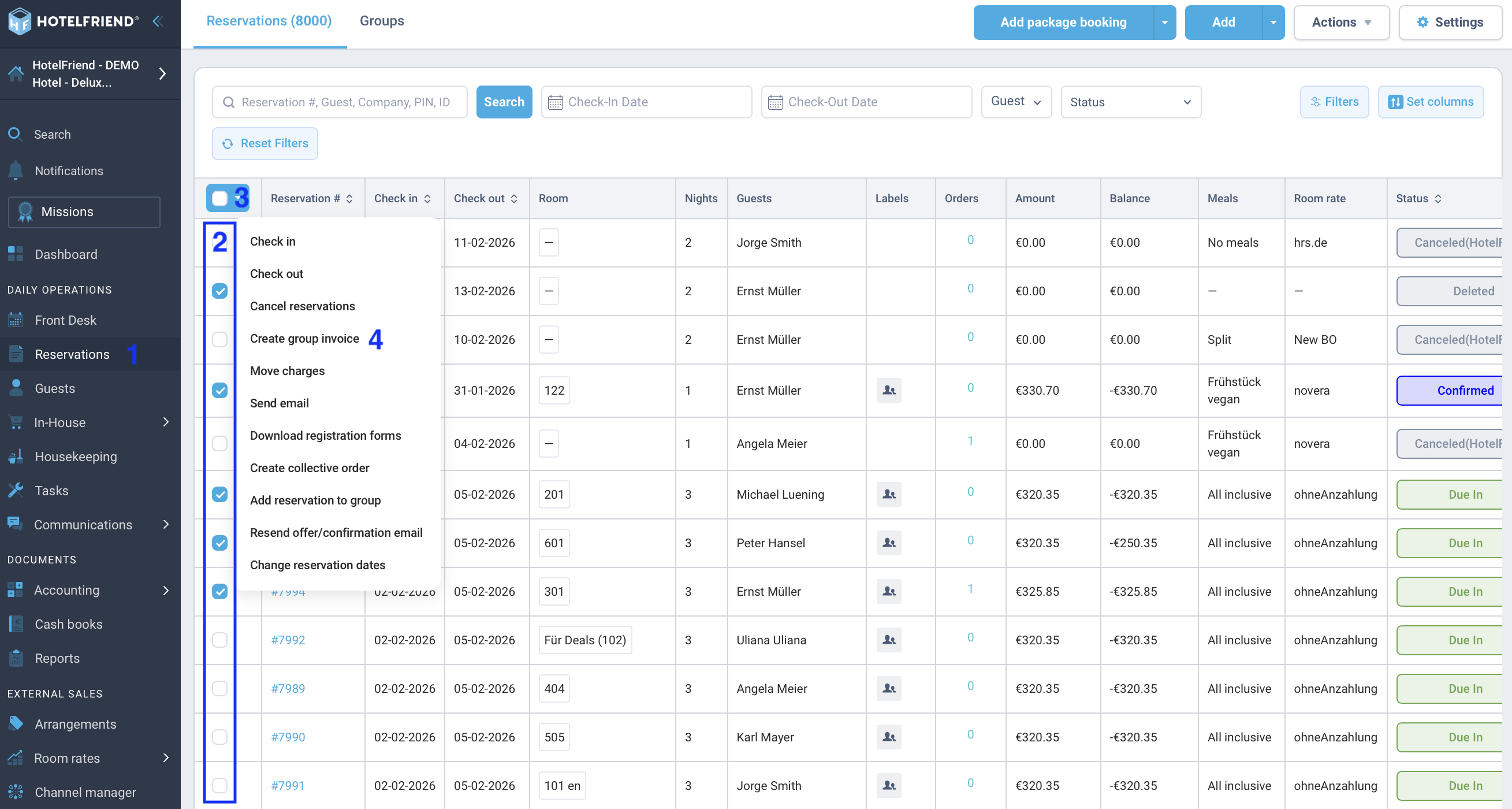The image size is (1512, 809).
Task: Select Send email menu entry
Action: click(x=280, y=403)
